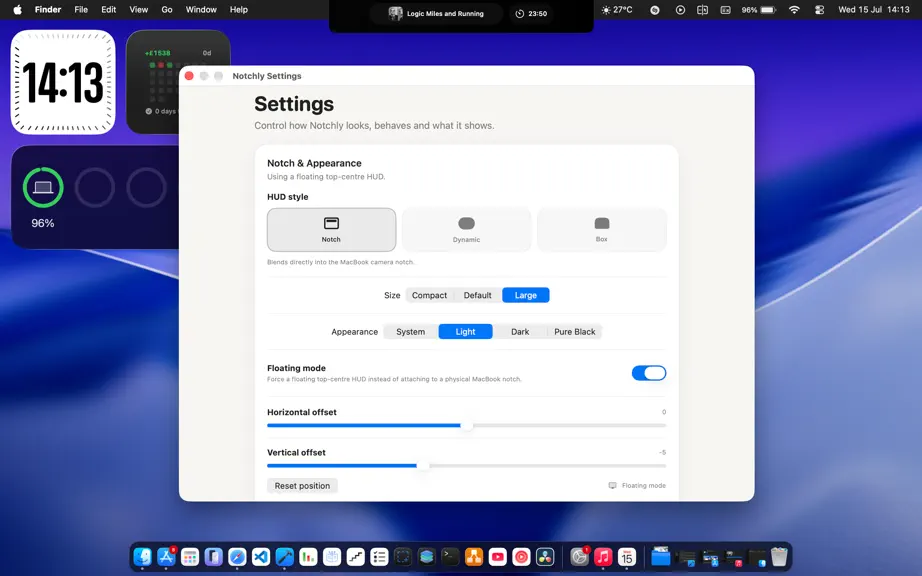Select the Dynamic HUD style card

click(466, 229)
